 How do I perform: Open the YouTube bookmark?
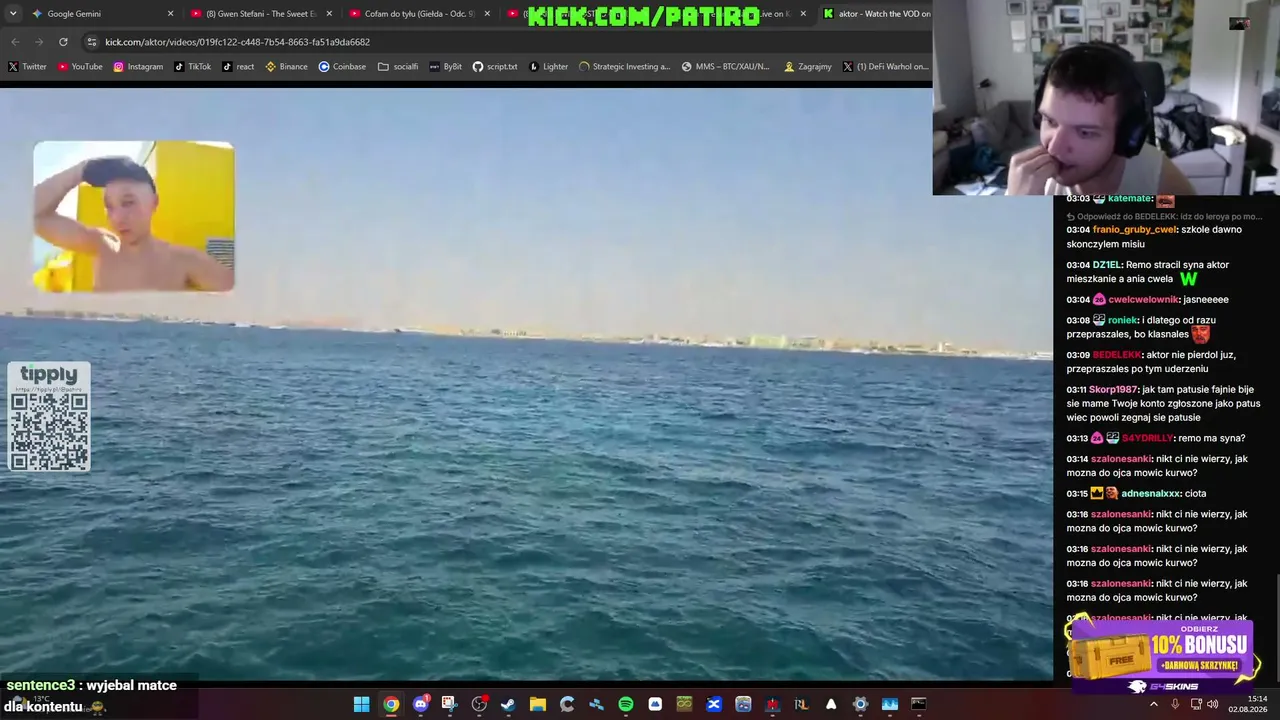click(x=80, y=67)
